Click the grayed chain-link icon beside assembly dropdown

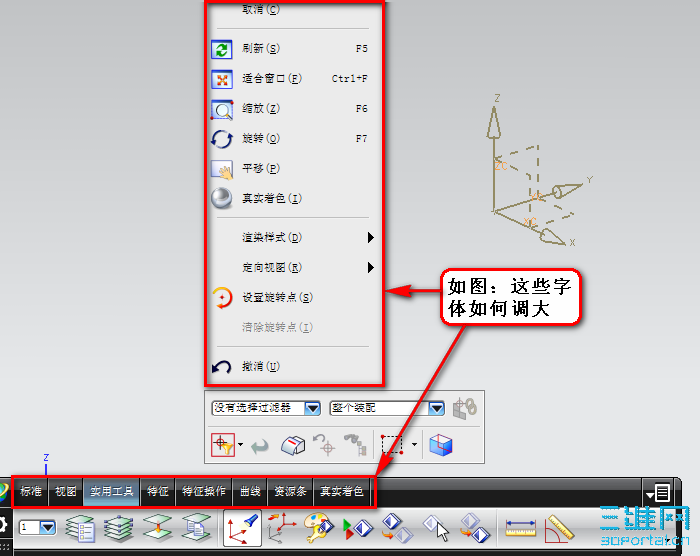tap(465, 408)
